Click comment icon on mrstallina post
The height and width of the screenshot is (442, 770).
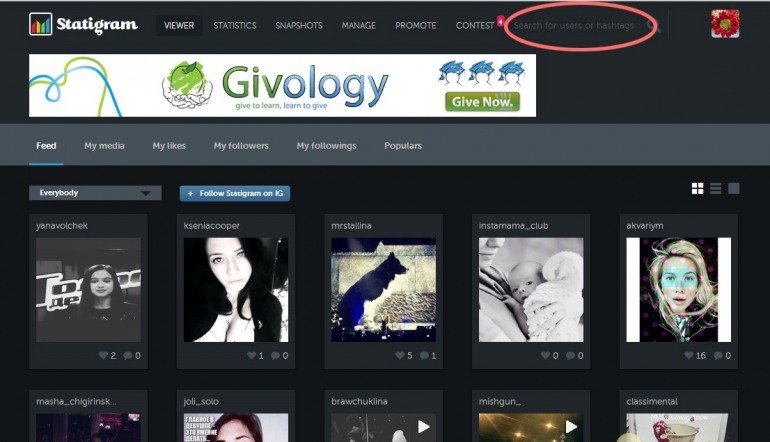point(425,355)
